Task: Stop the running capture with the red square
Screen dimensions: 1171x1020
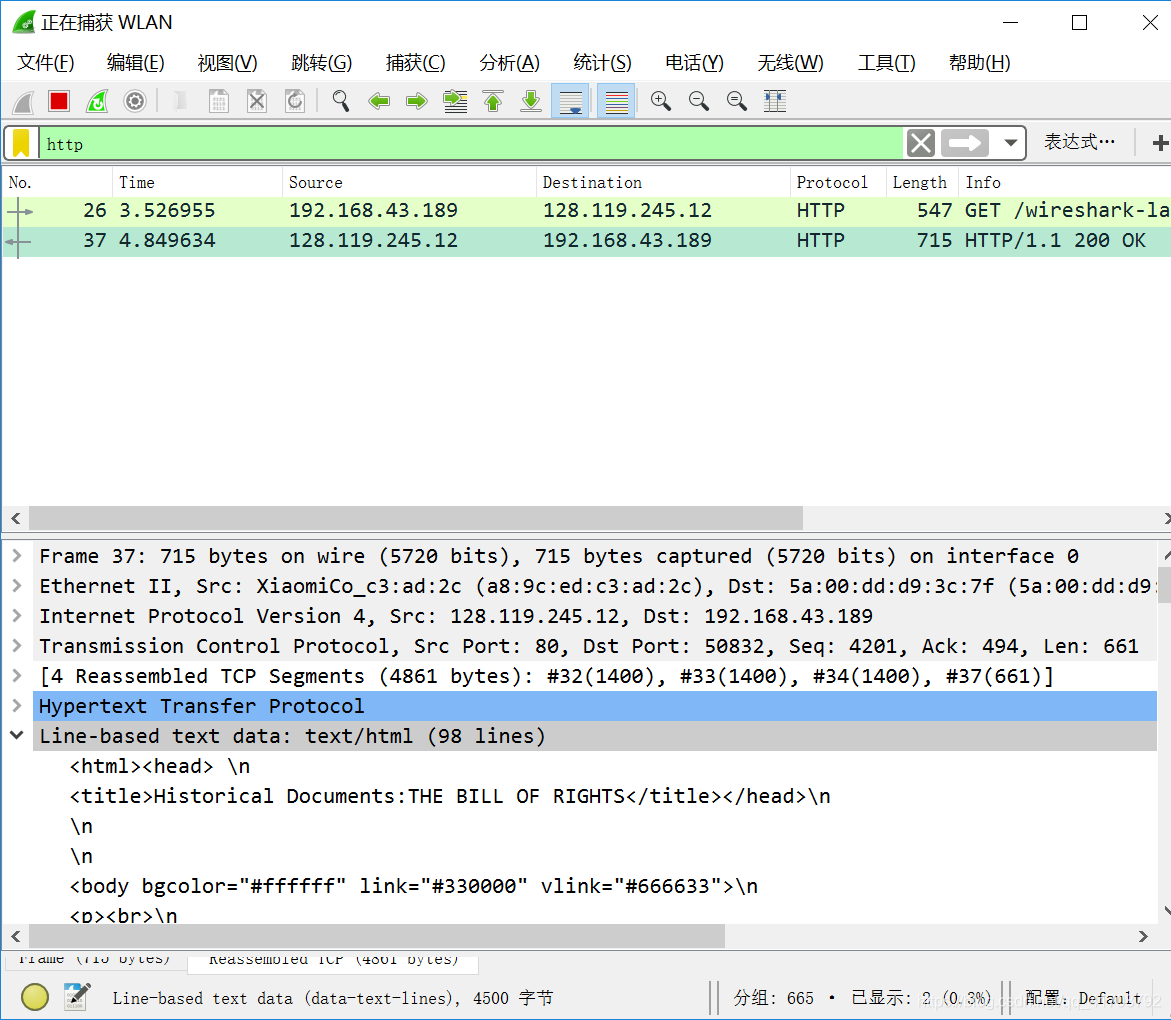Action: click(x=59, y=101)
